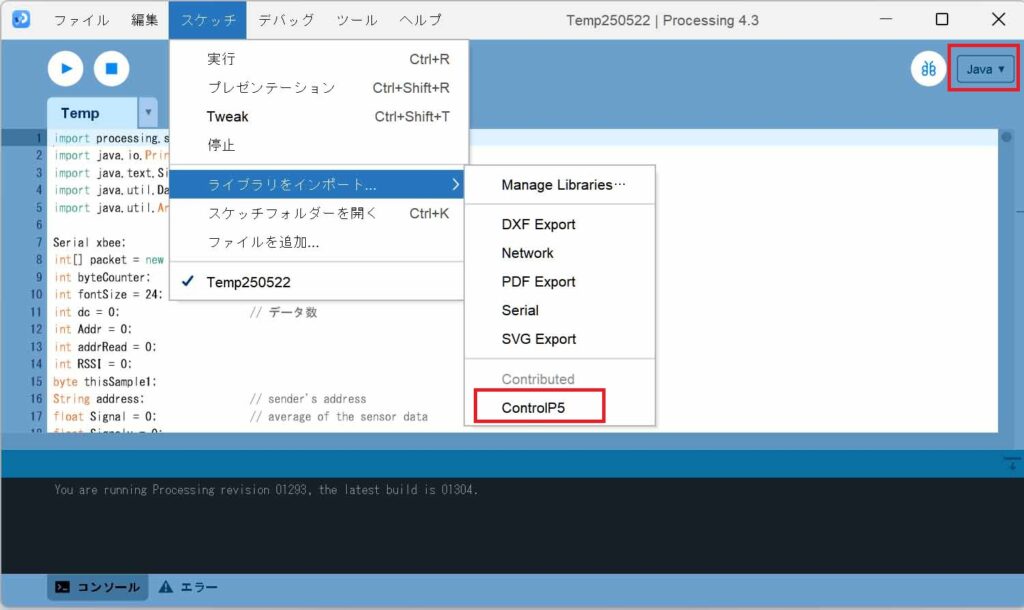Select the Temp sketch tab

pyautogui.click(x=91, y=113)
